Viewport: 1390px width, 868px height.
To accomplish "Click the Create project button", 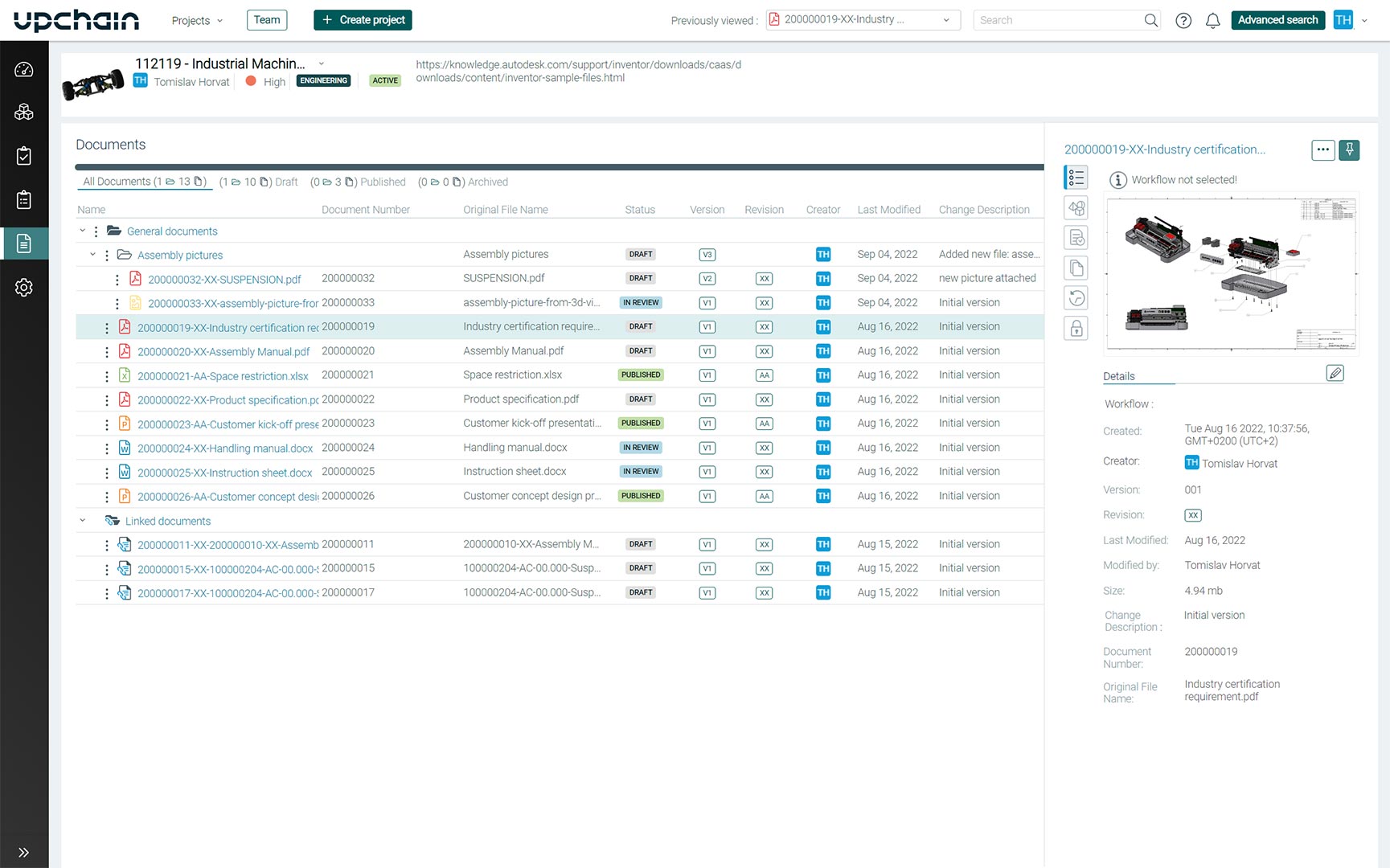I will tap(363, 20).
